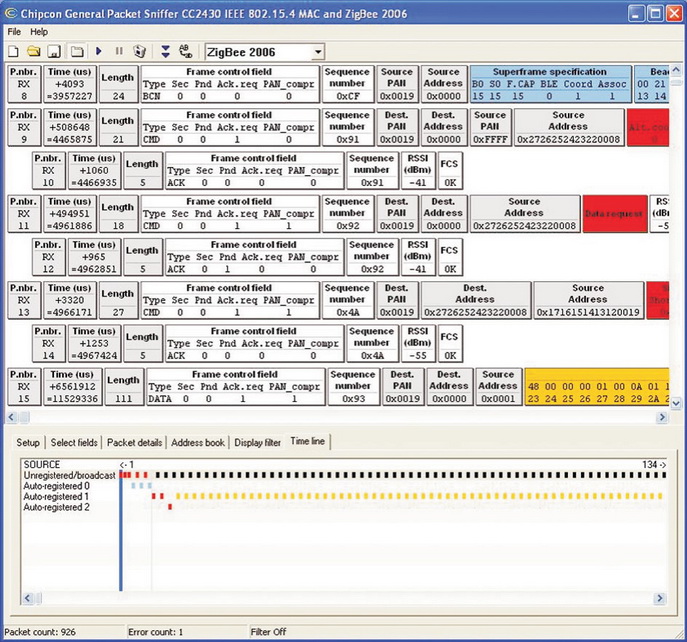Image resolution: width=687 pixels, height=642 pixels.
Task: Save capture using the floppy disk icon
Action: (x=54, y=51)
